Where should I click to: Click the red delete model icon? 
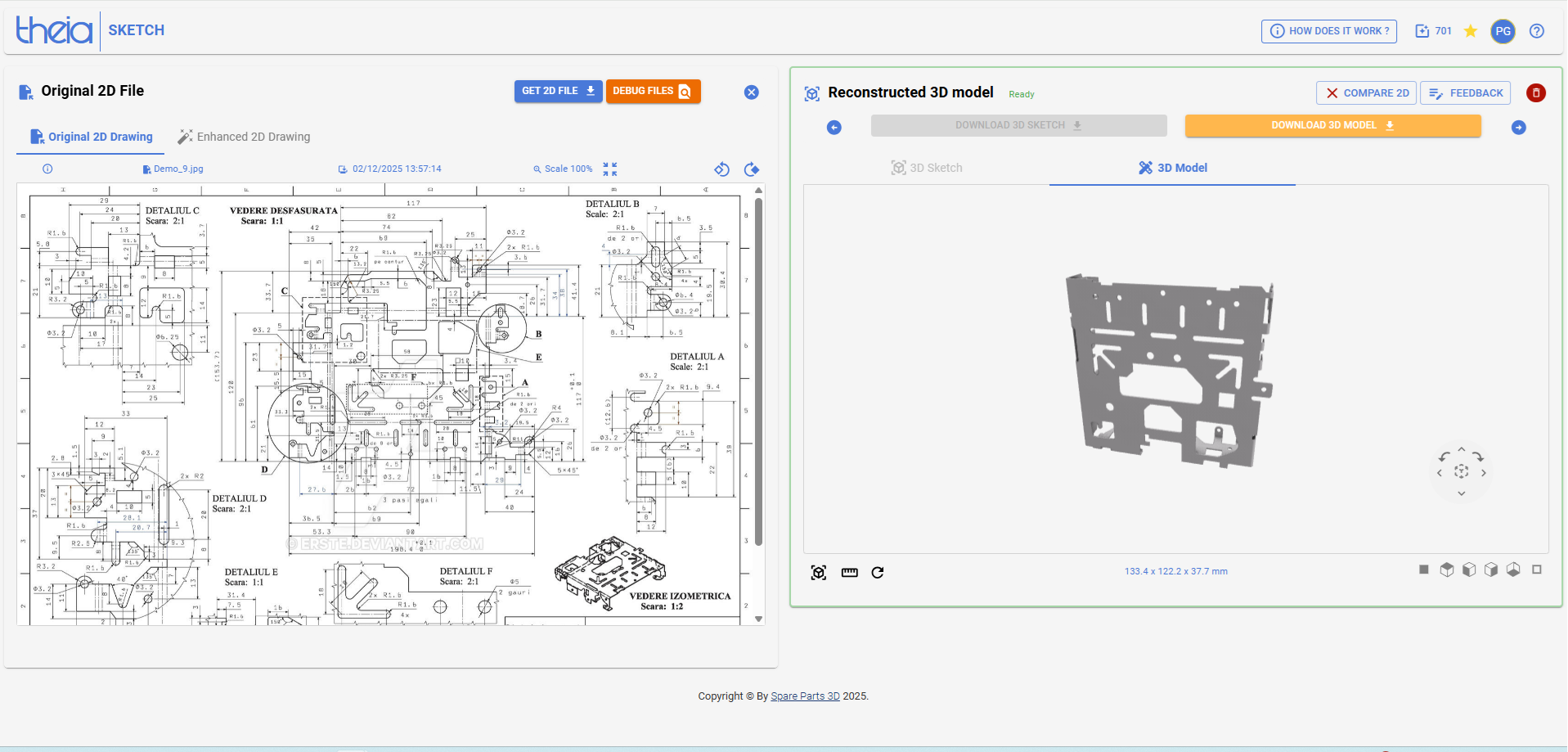[x=1536, y=92]
